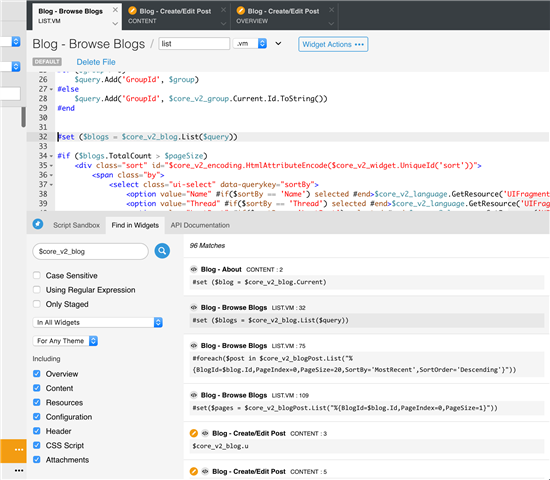Click the blue search magnifier button
This screenshot has width=550, height=480.
pos(162,251)
